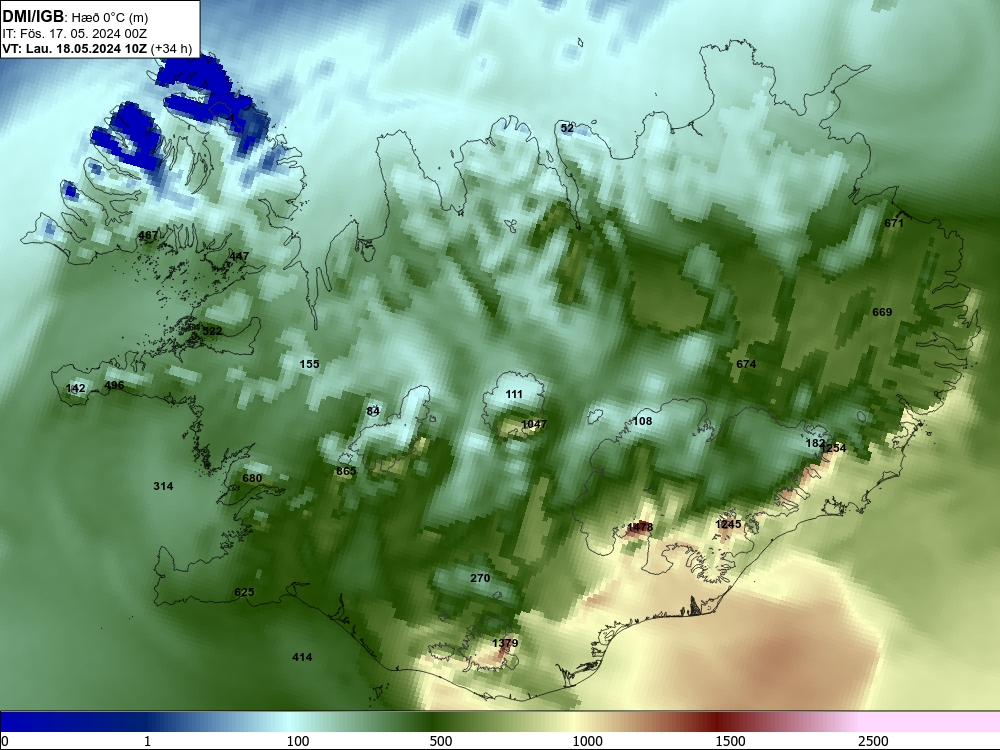The width and height of the screenshot is (1000, 750).
Task: Click the map value 108
Action: pyautogui.click(x=642, y=421)
